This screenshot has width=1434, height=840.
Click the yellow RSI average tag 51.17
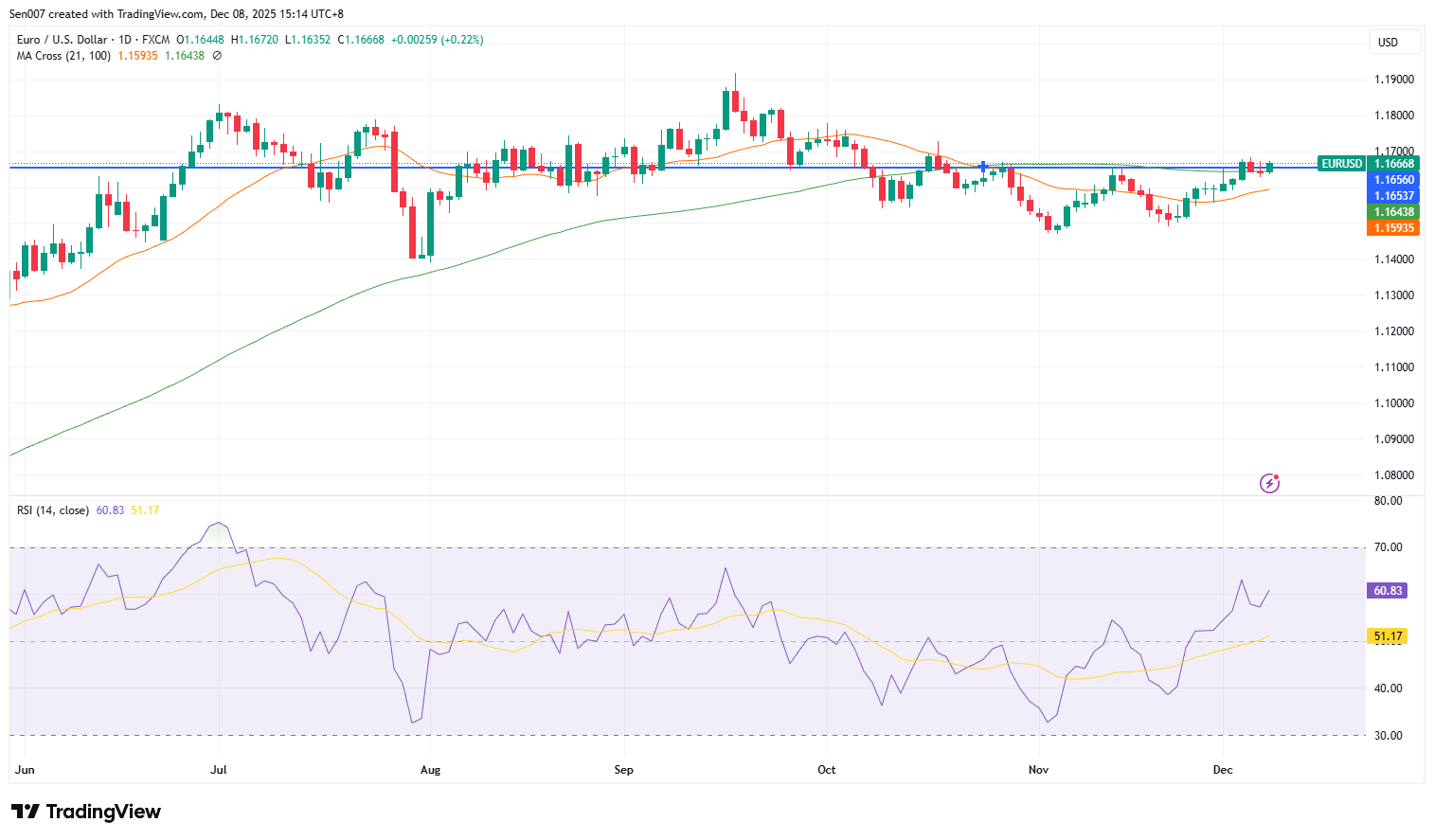click(1386, 636)
